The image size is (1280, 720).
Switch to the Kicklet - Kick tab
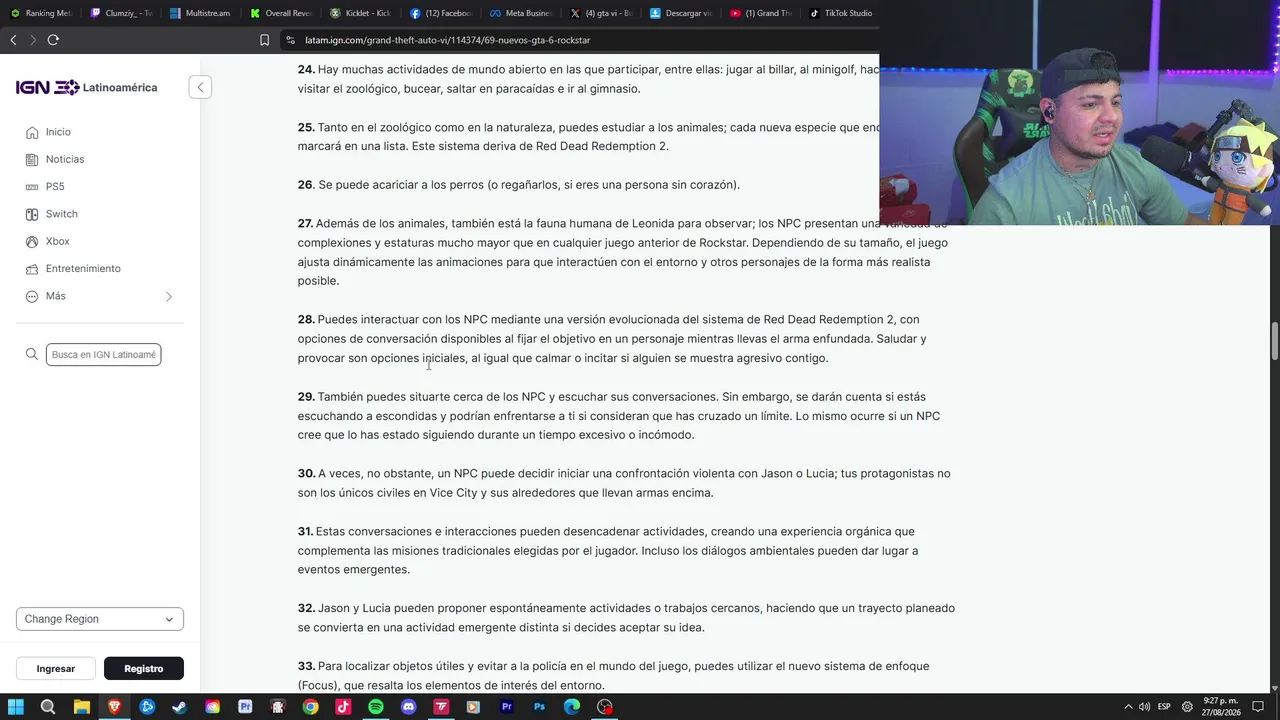point(361,13)
